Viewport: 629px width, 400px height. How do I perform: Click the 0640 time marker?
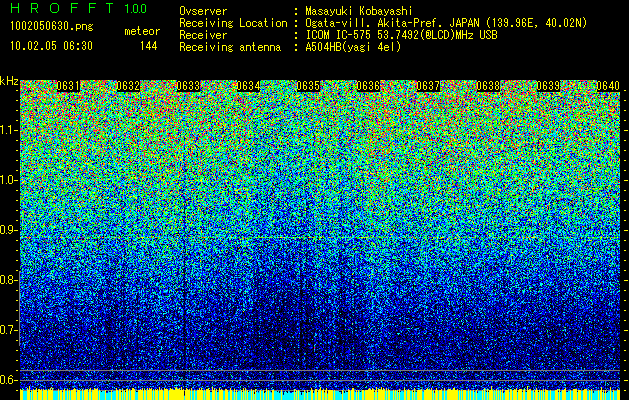point(608,86)
